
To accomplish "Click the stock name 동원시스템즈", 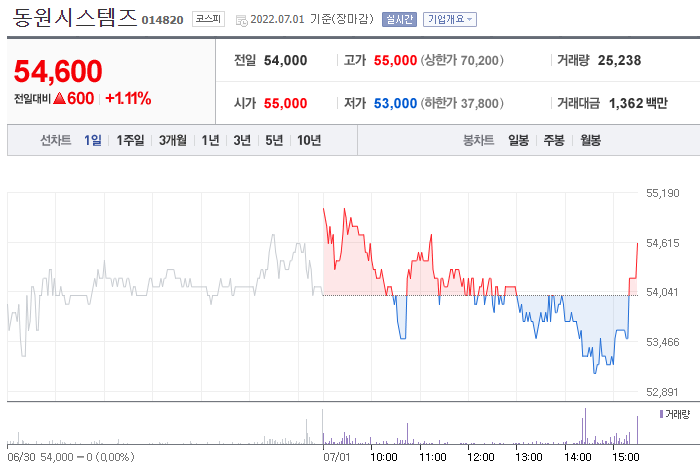I will (x=75, y=18).
